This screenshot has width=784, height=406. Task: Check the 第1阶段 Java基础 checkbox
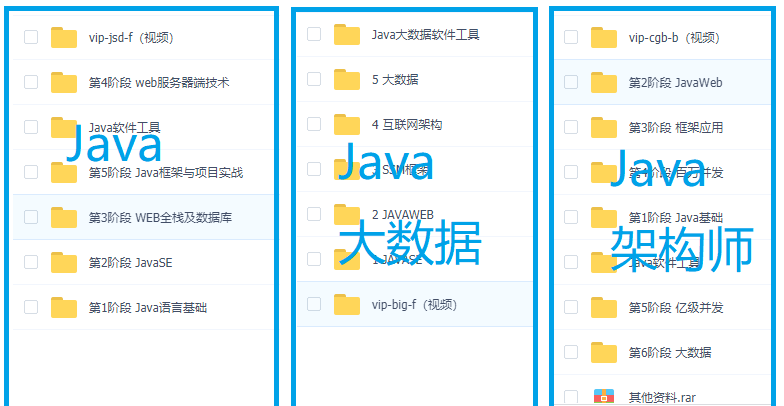click(571, 217)
